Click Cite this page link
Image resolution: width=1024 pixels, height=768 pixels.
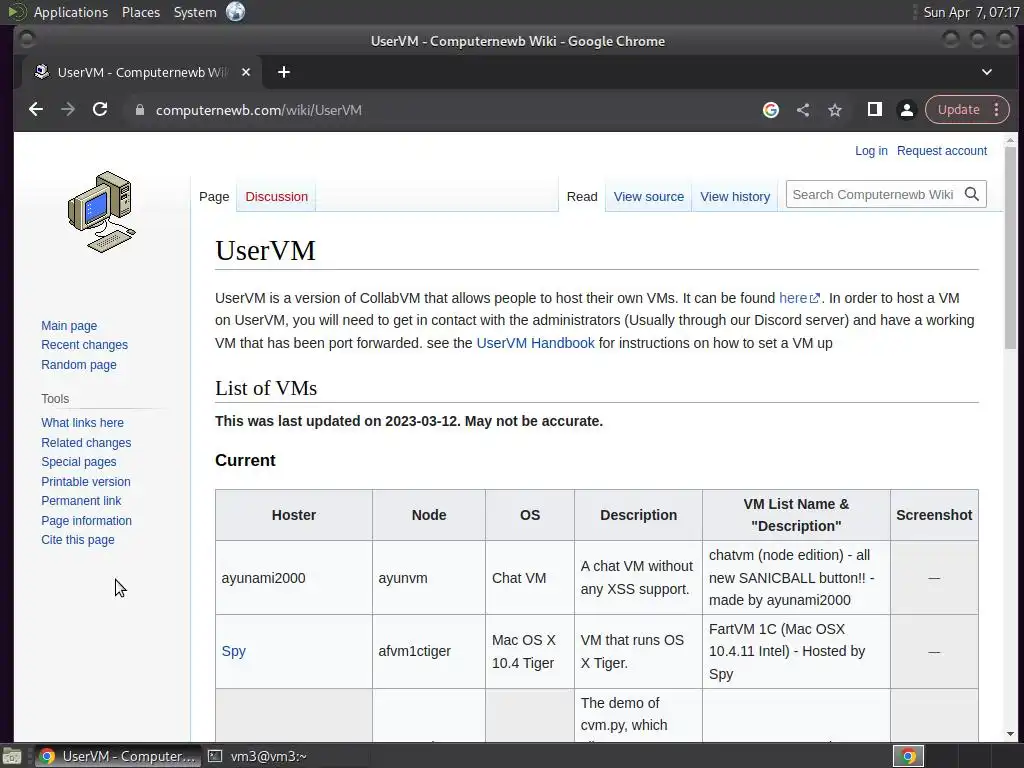pyautogui.click(x=78, y=540)
